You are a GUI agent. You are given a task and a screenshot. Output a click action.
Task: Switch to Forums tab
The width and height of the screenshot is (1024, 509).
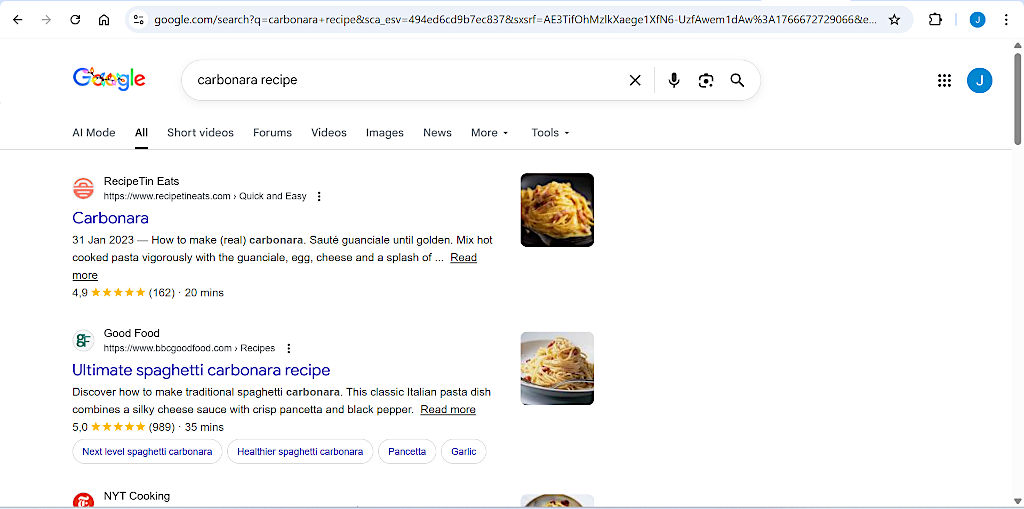(272, 133)
